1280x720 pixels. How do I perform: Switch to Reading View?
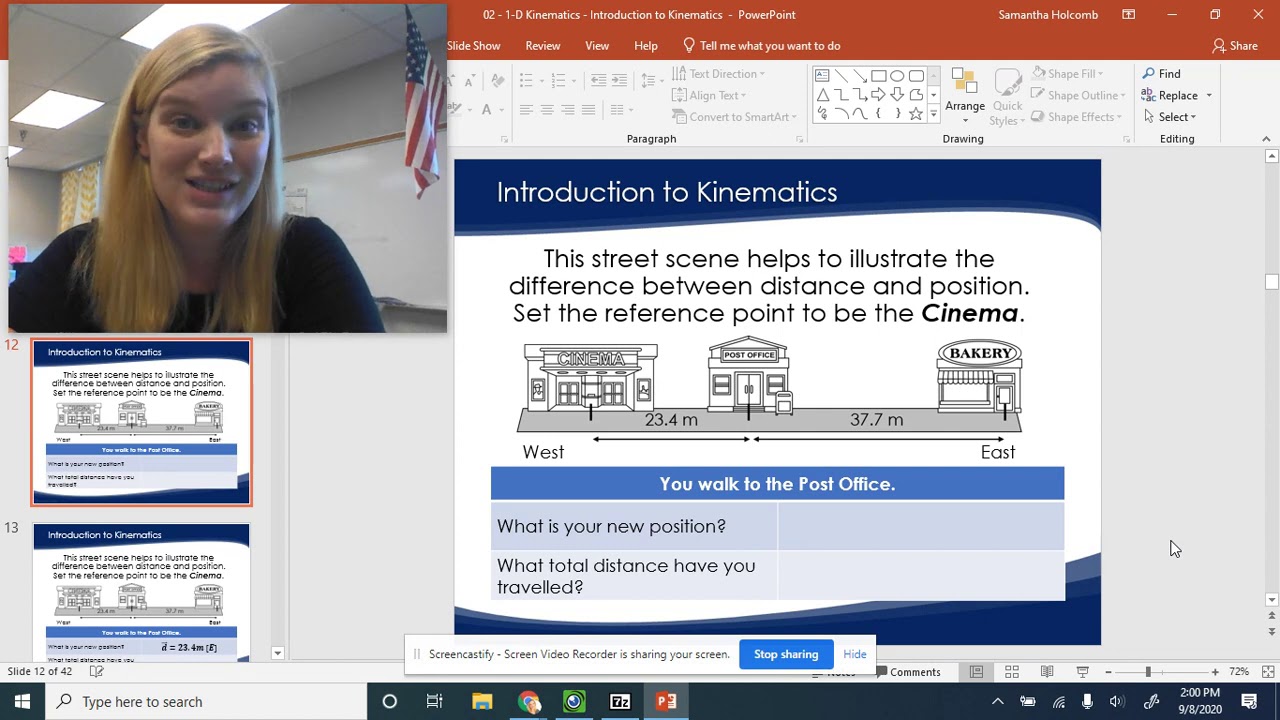[1047, 672]
